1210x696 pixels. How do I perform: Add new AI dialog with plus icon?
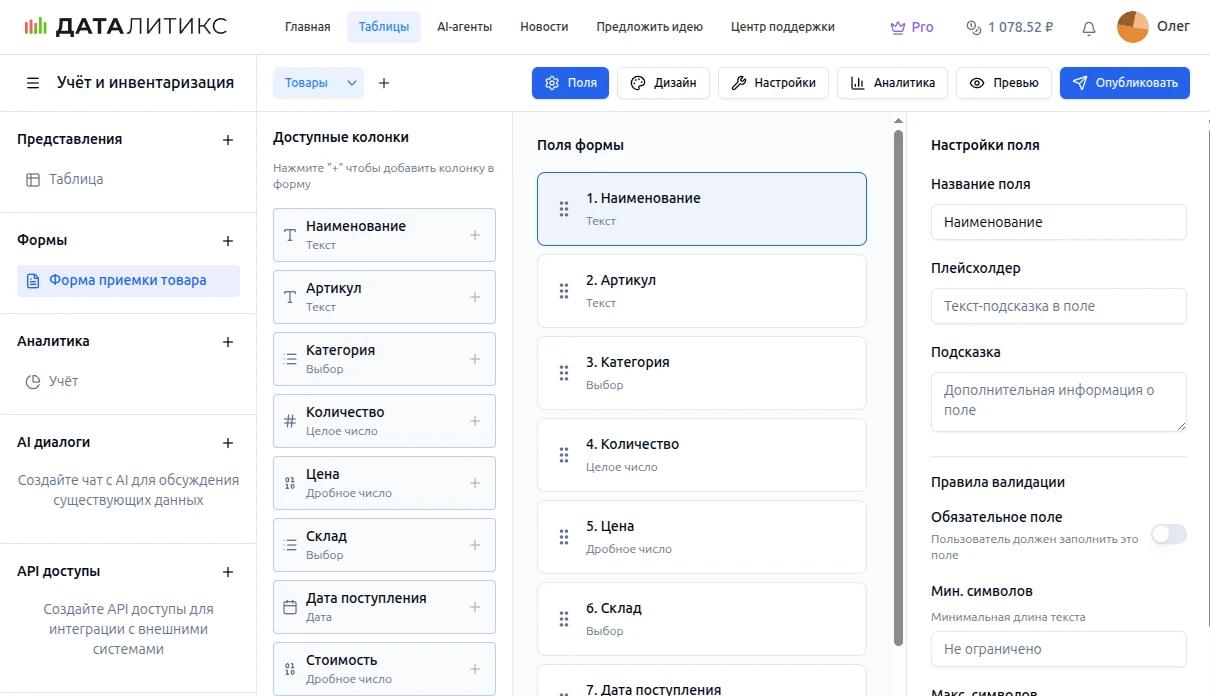coord(228,443)
